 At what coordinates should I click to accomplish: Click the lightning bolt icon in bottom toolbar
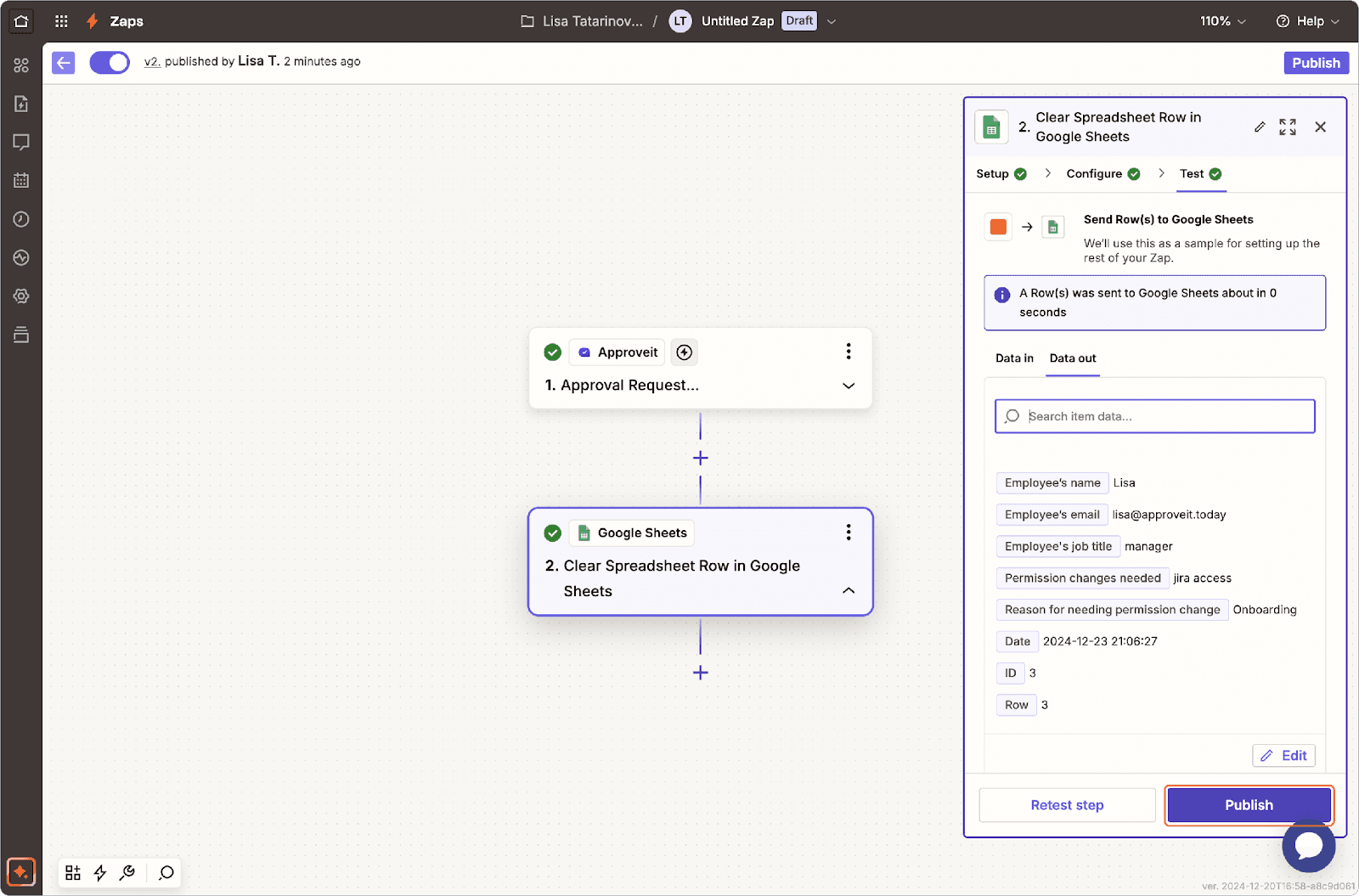[100, 873]
